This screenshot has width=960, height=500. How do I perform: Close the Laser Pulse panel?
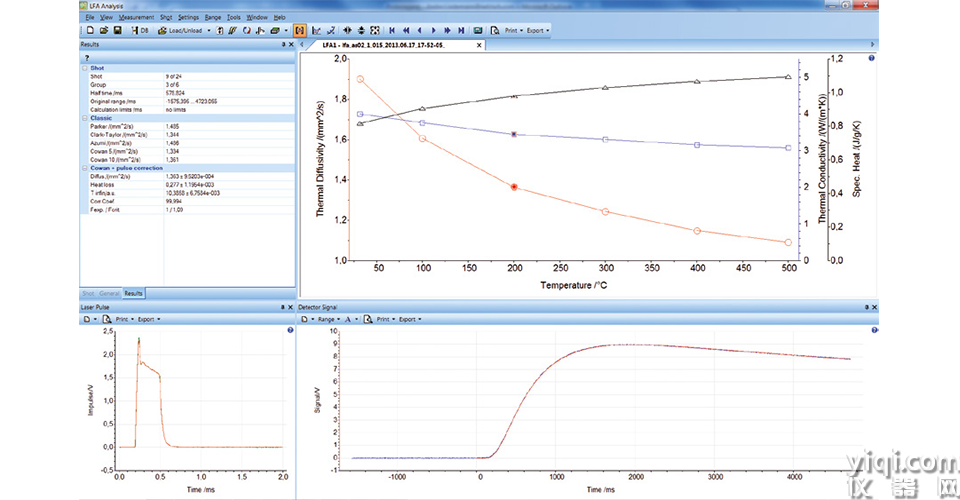coord(291,307)
